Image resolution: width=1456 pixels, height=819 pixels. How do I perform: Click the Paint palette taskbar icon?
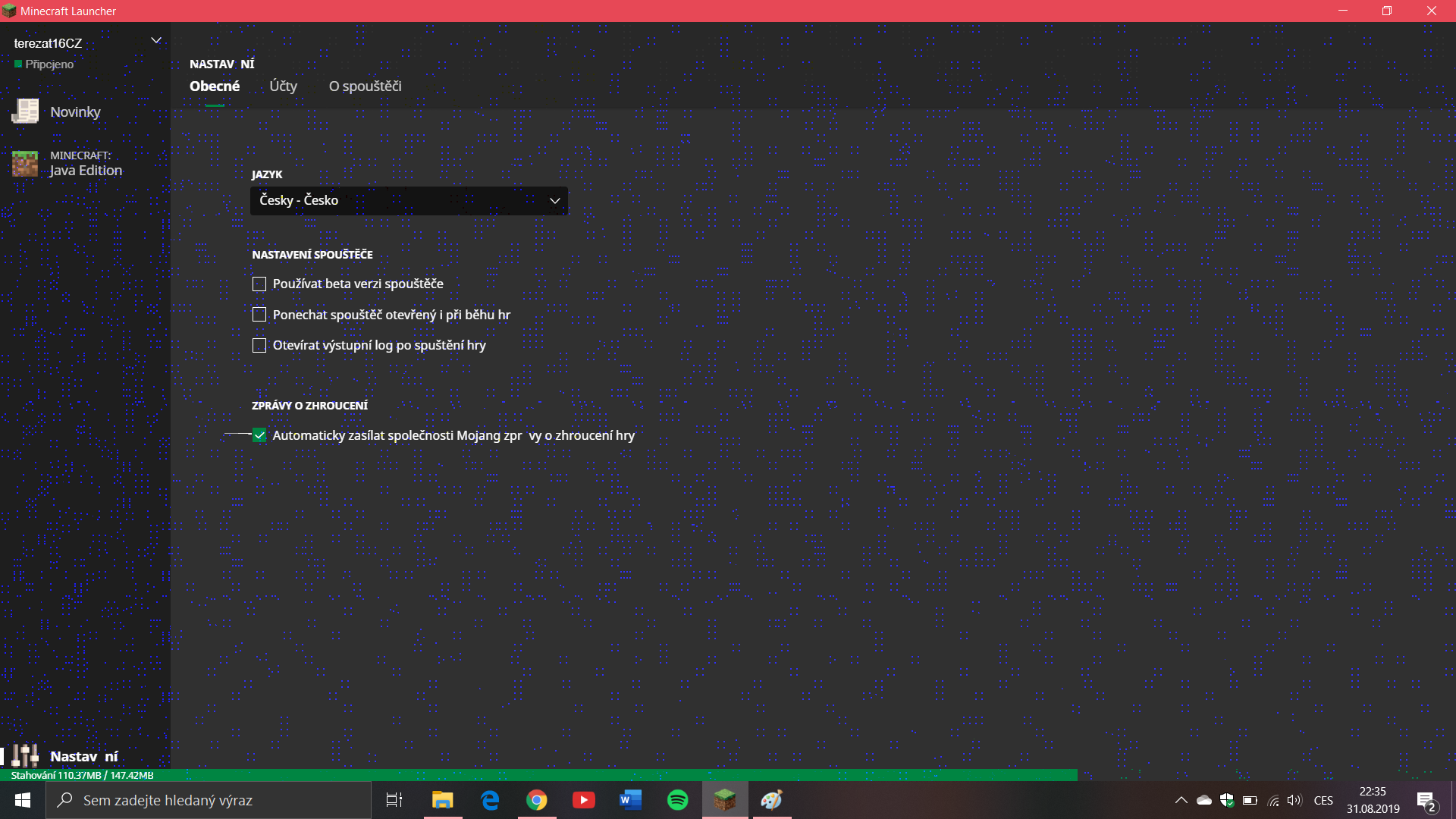(x=772, y=800)
